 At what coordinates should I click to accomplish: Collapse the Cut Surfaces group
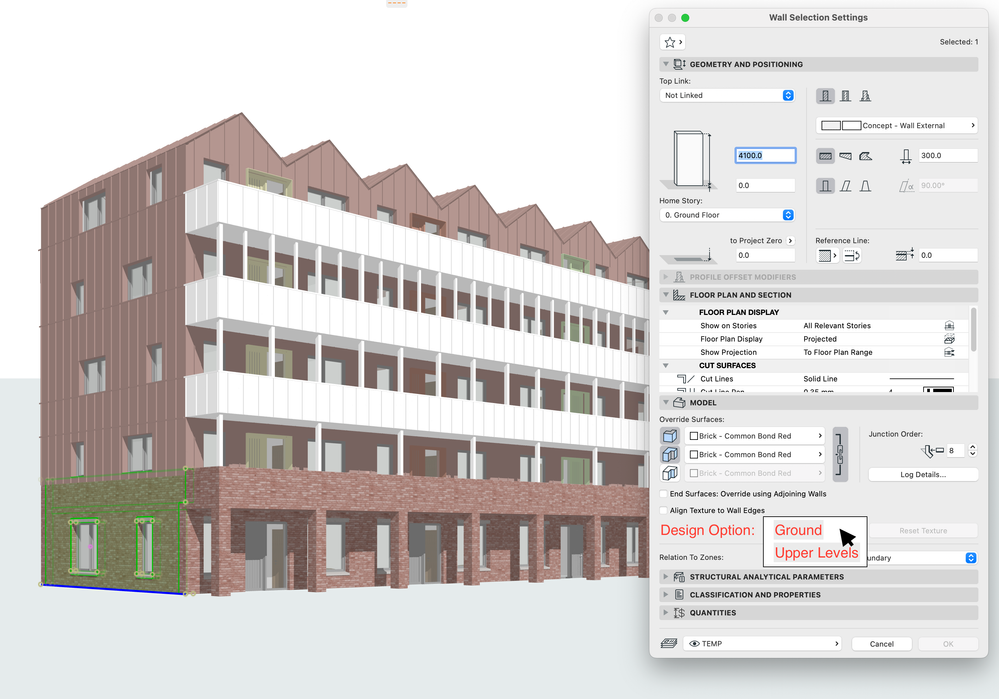[665, 366]
